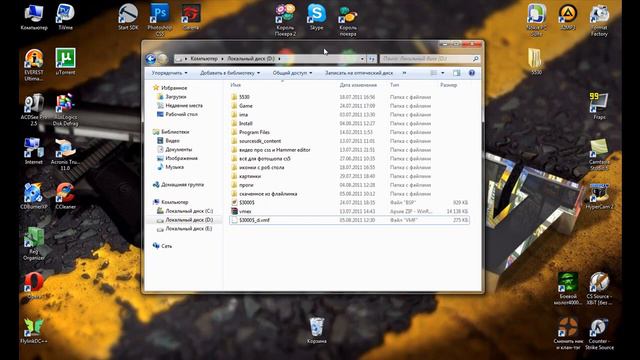Click the arrow after Компьютер in address bar
This screenshot has width=640, height=360.
[222, 59]
